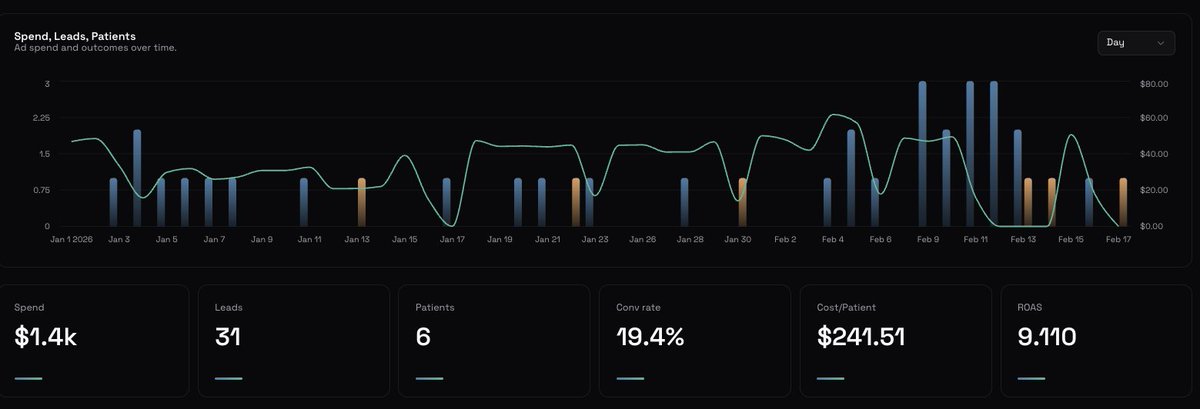Click the $241.51 cost per patient value
1200x409 pixels.
[861, 337]
